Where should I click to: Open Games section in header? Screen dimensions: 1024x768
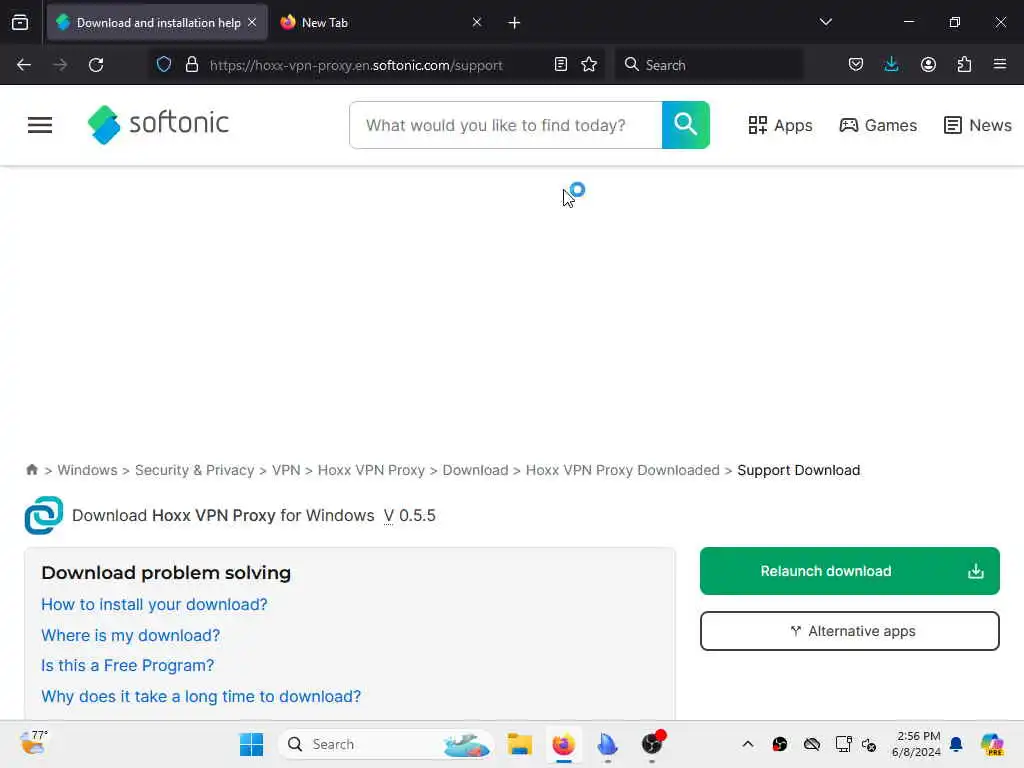[878, 125]
